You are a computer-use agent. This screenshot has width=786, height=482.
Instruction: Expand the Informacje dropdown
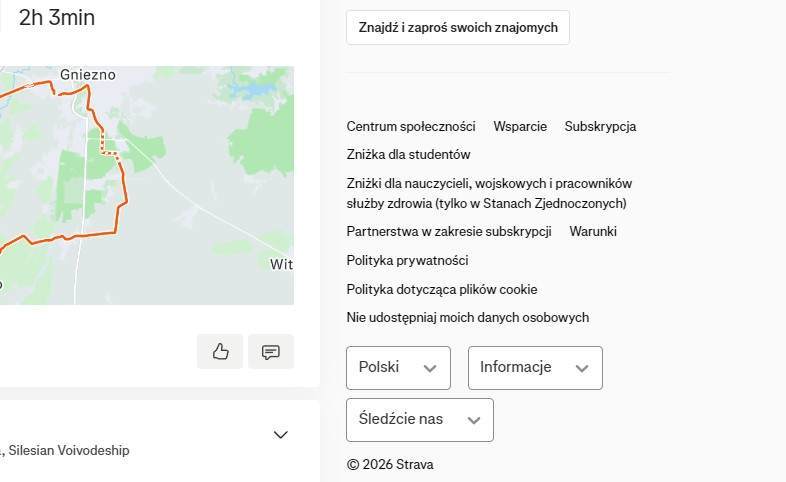(535, 368)
